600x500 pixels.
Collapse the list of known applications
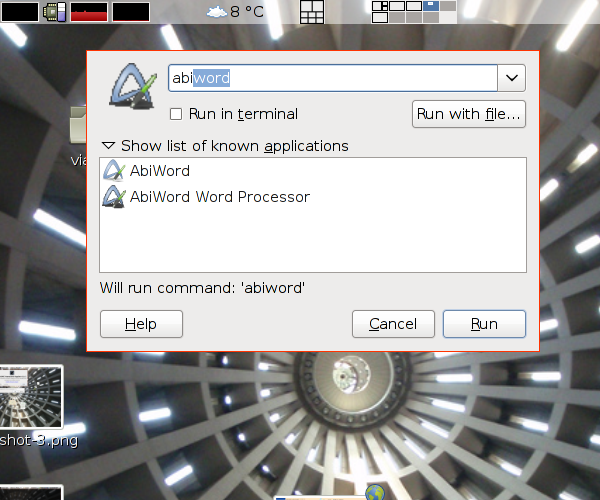point(109,146)
